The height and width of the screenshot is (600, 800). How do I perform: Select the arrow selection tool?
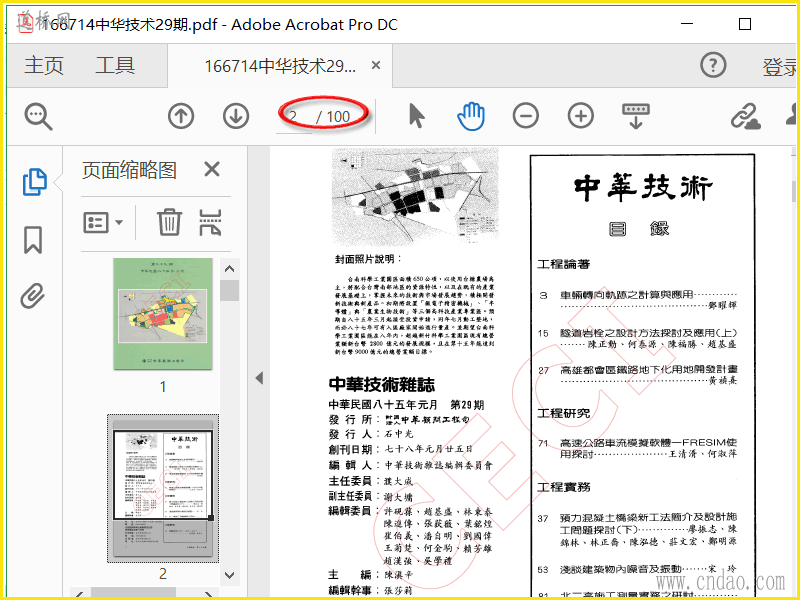417,116
